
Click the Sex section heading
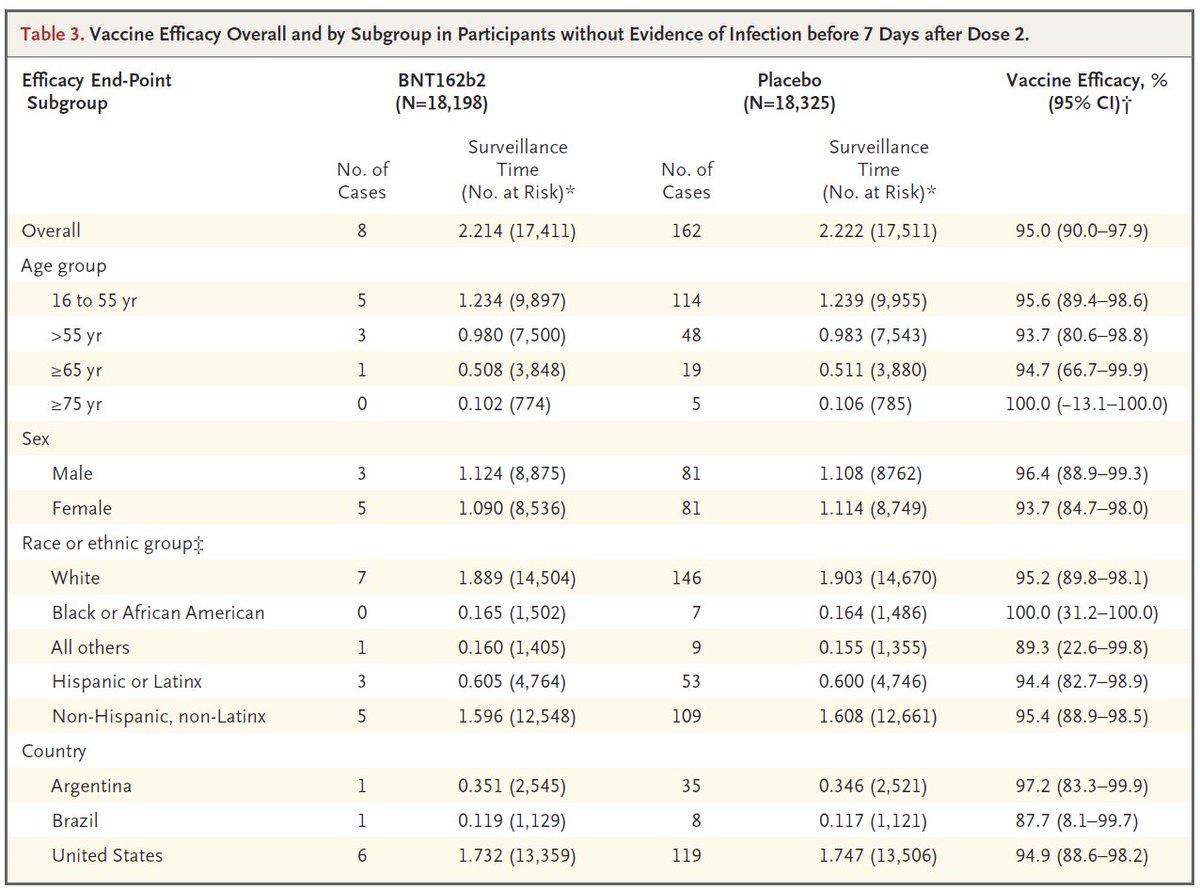[36, 438]
